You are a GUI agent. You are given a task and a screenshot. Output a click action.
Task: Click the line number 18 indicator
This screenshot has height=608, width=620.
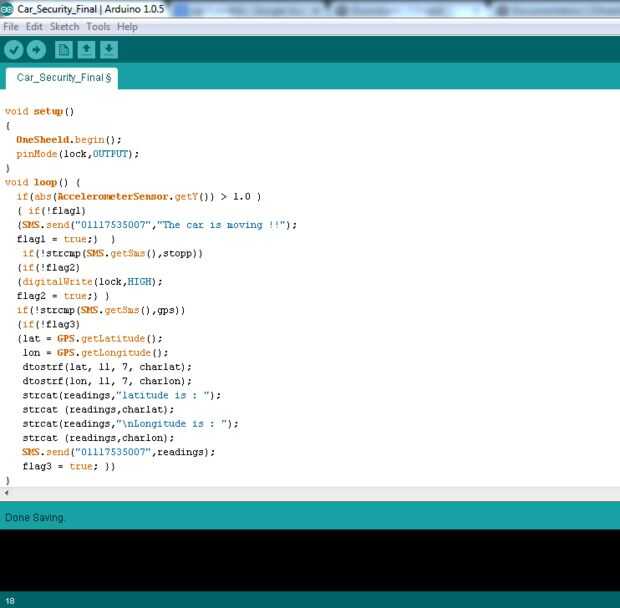tap(10, 602)
